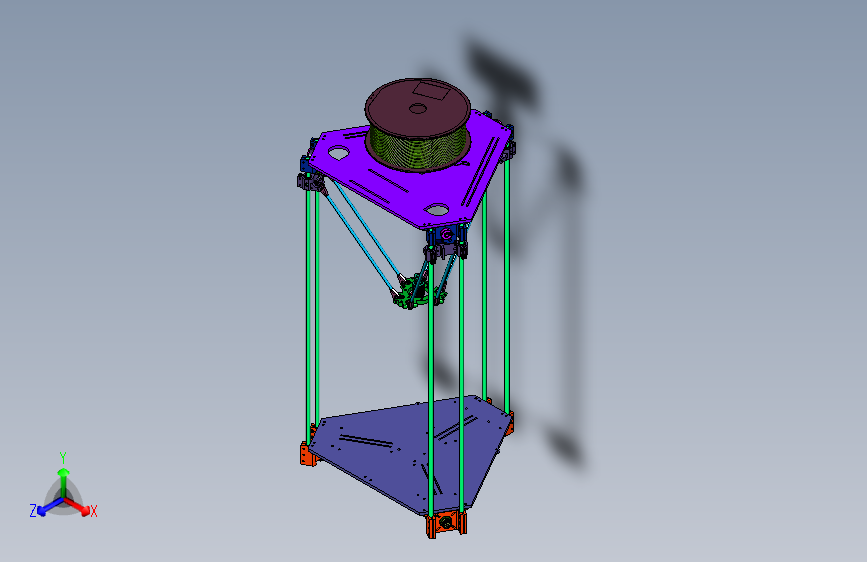The image size is (867, 562).
Task: Select the orange front bottom corner bracket
Action: tap(446, 523)
